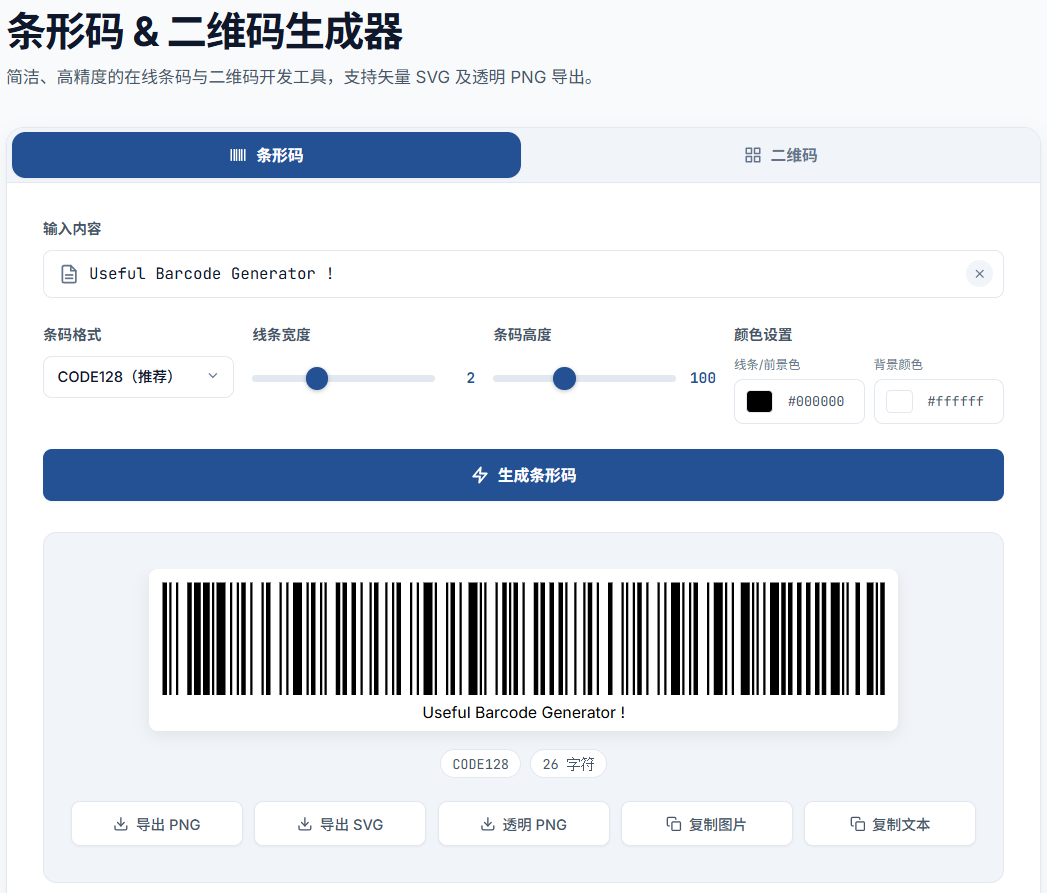Click the 复制图片 button
This screenshot has width=1047, height=893.
(706, 824)
